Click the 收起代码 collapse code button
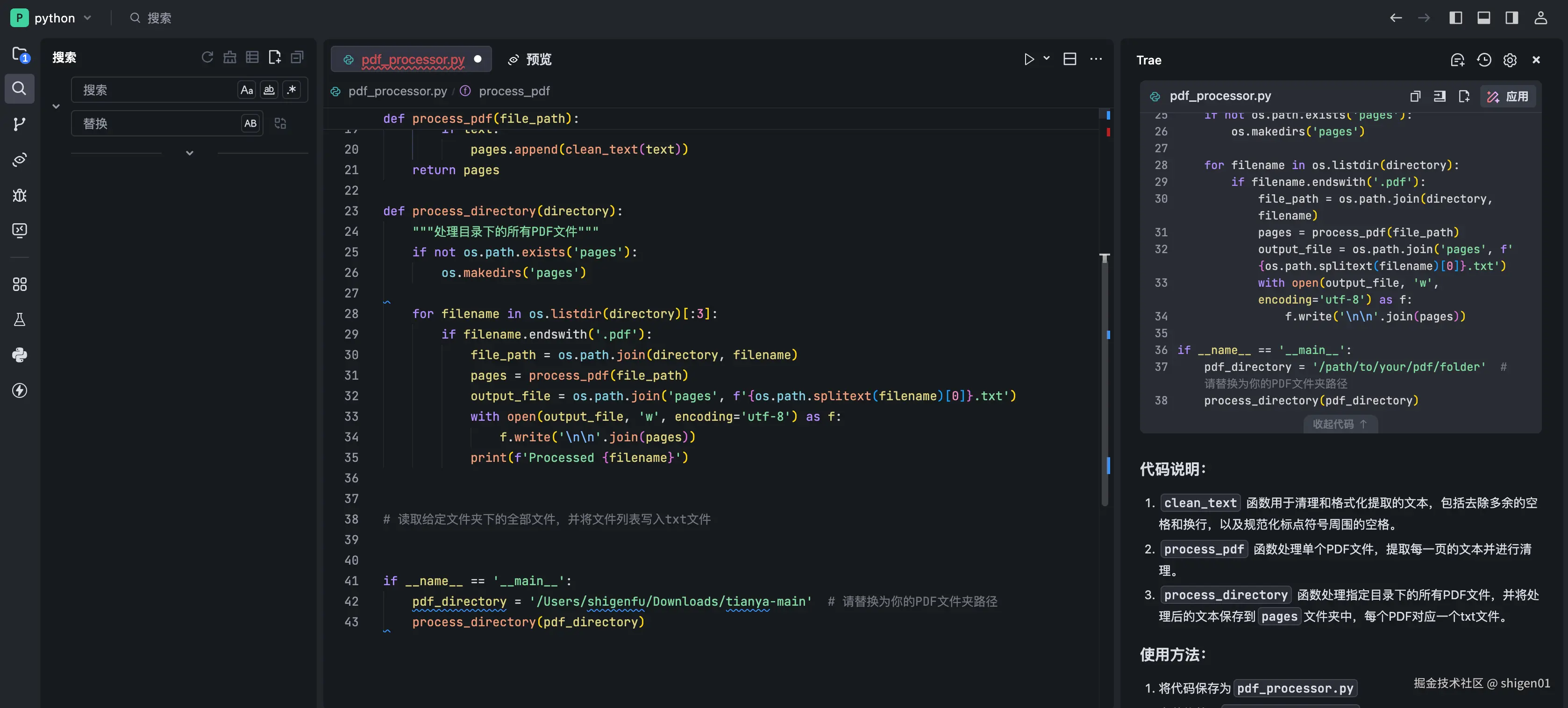Viewport: 1568px width, 708px height. pyautogui.click(x=1340, y=424)
